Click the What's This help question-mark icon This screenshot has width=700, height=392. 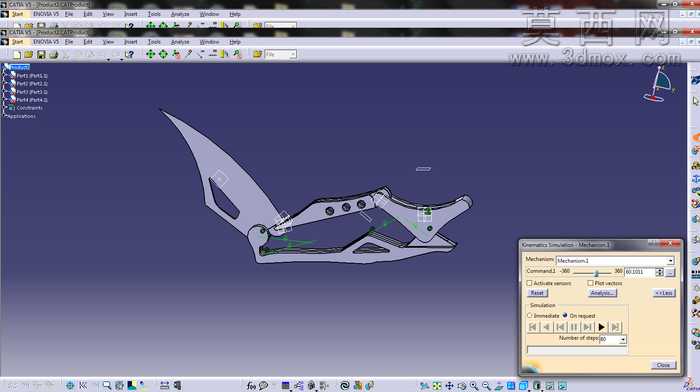(x=129, y=54)
